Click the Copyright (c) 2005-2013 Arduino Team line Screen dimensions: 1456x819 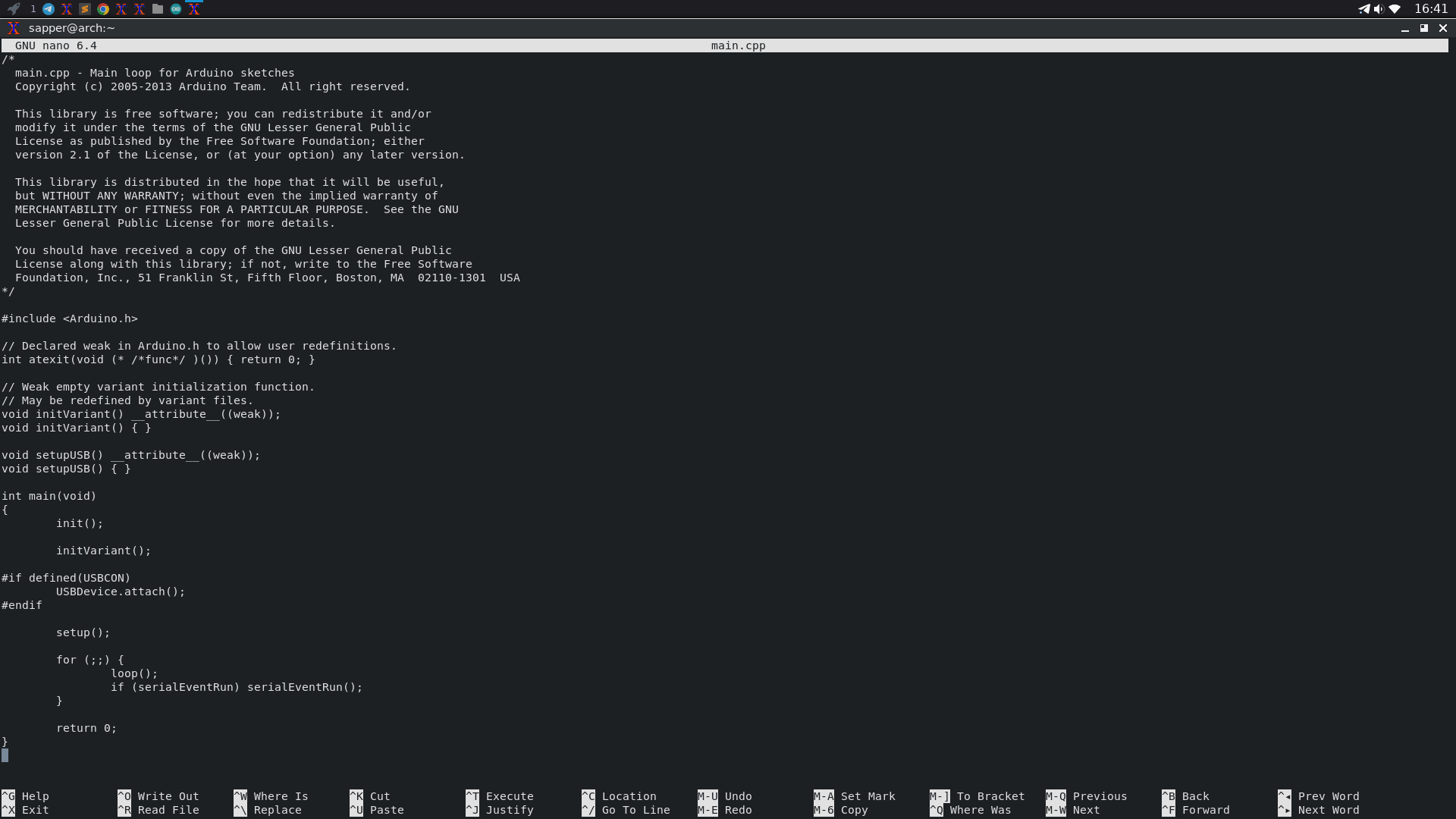tap(212, 86)
